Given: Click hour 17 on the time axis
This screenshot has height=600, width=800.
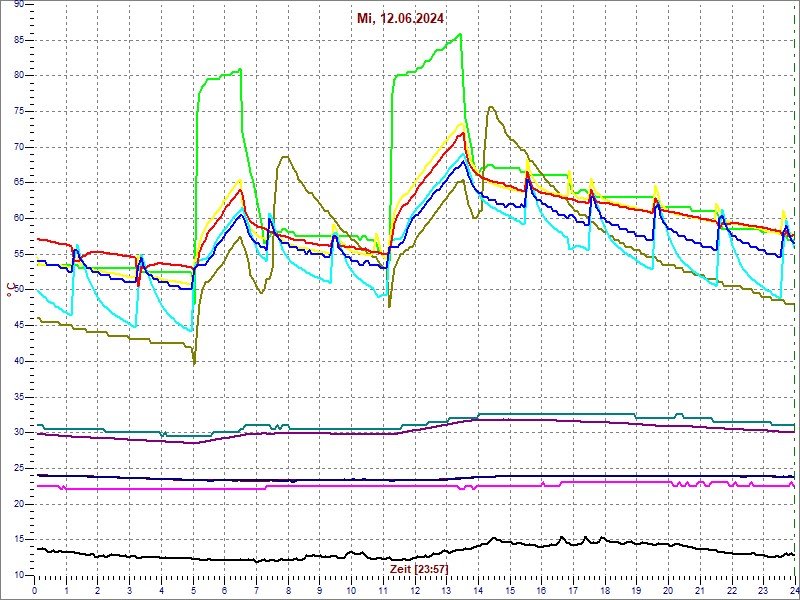Looking at the screenshot, I should pyautogui.click(x=573, y=589).
